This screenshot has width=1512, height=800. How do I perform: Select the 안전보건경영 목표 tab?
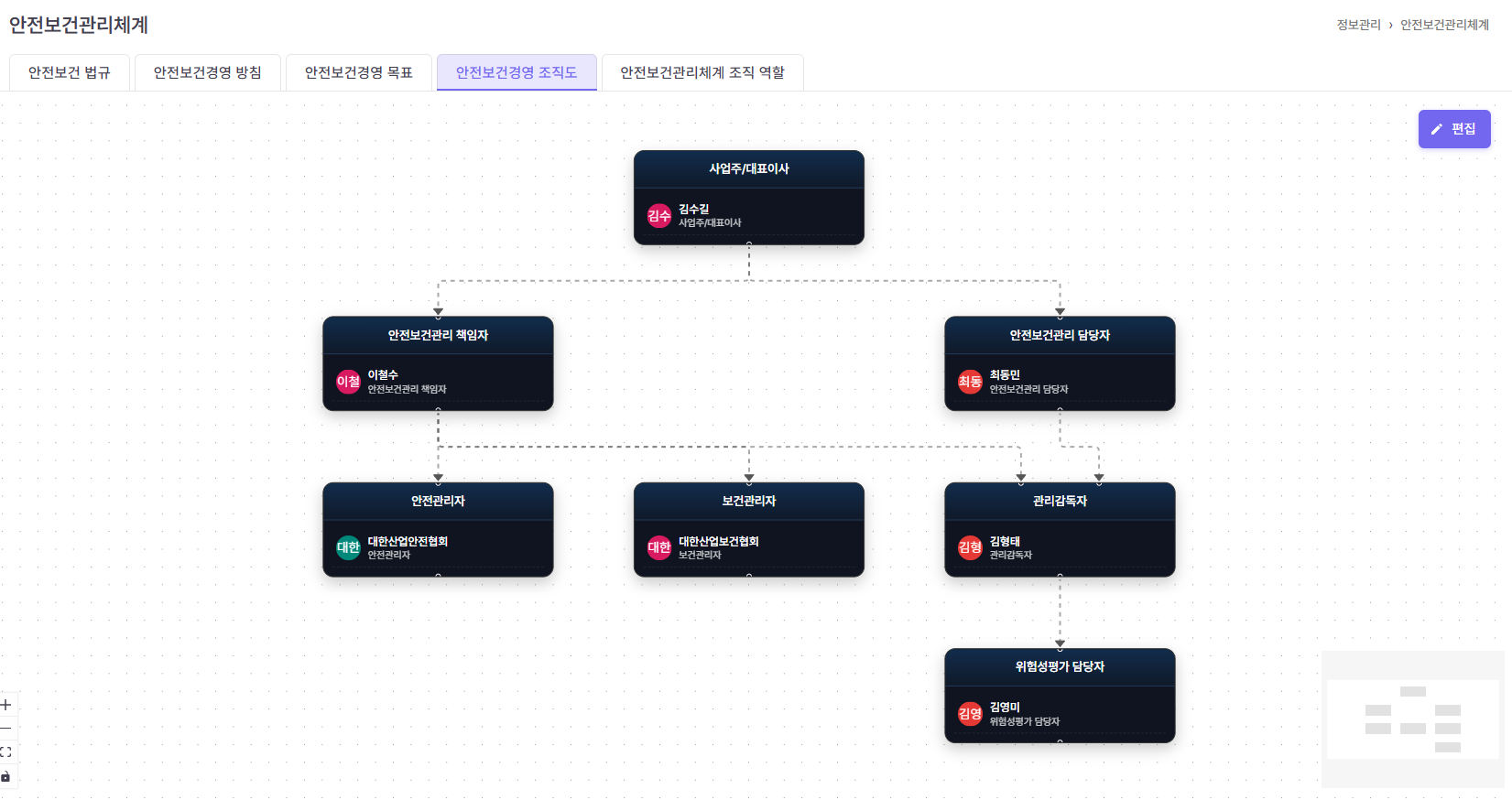359,72
